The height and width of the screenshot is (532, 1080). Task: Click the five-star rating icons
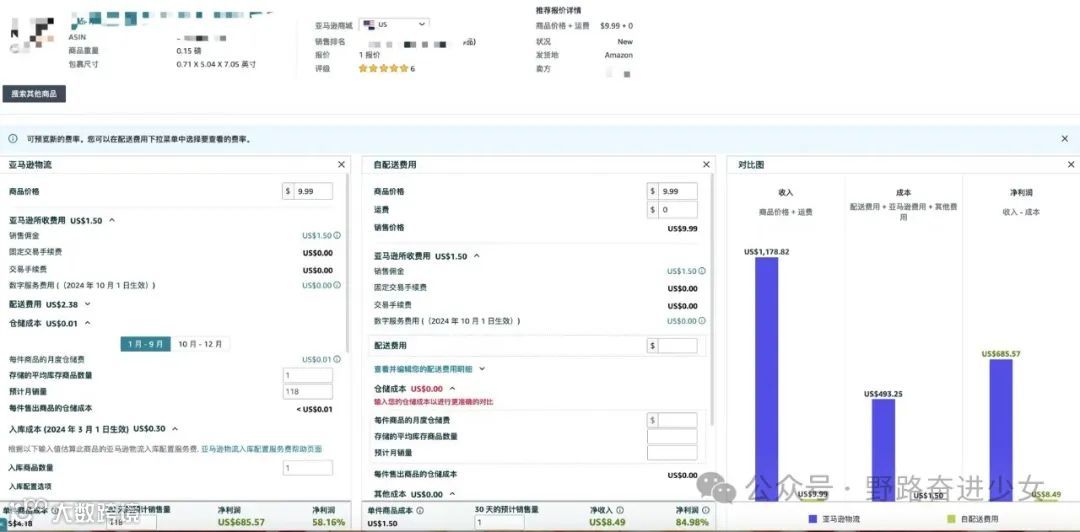[383, 69]
